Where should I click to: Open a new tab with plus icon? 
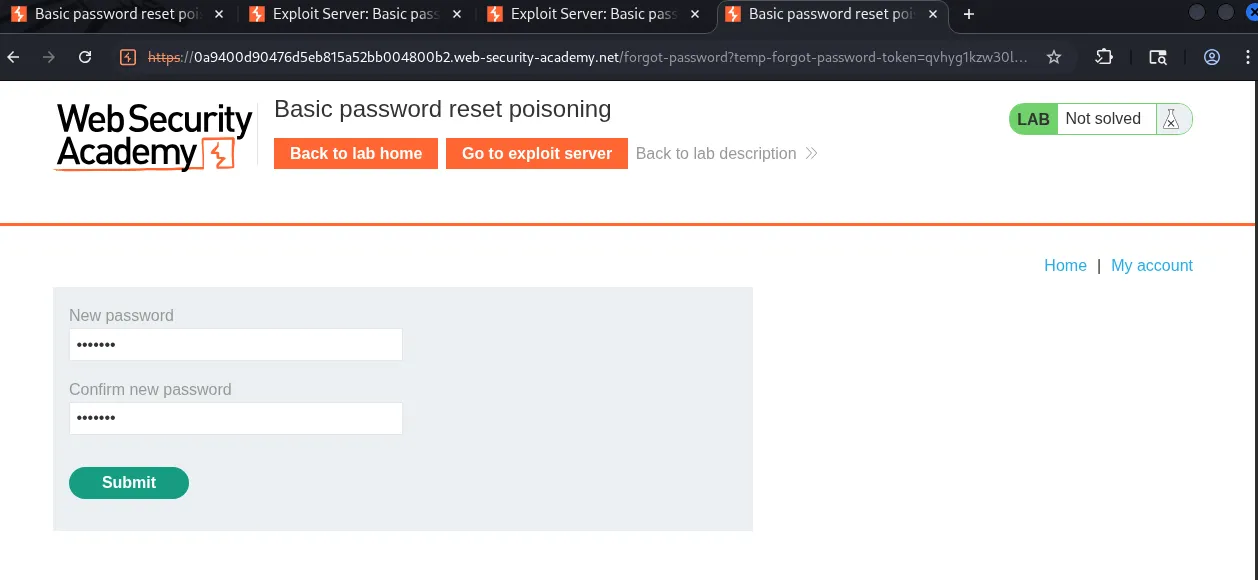tap(968, 14)
